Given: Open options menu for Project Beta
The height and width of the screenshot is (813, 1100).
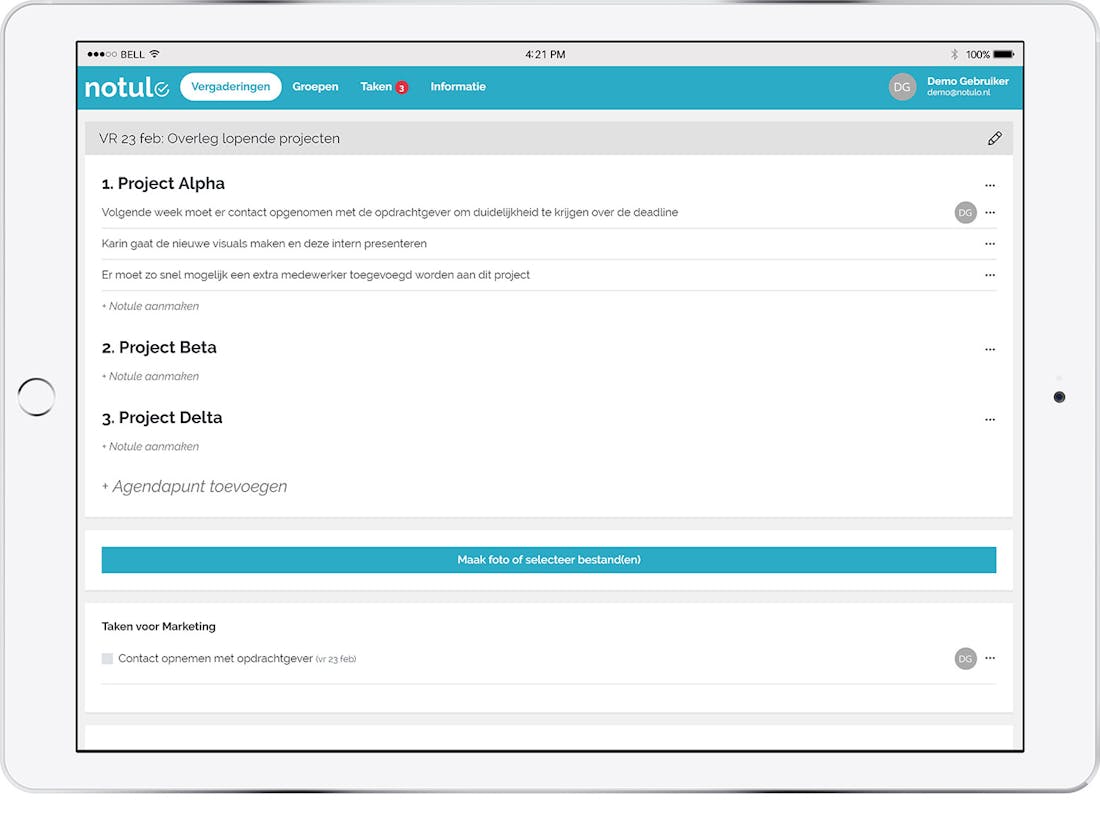Looking at the screenshot, I should click(x=990, y=349).
